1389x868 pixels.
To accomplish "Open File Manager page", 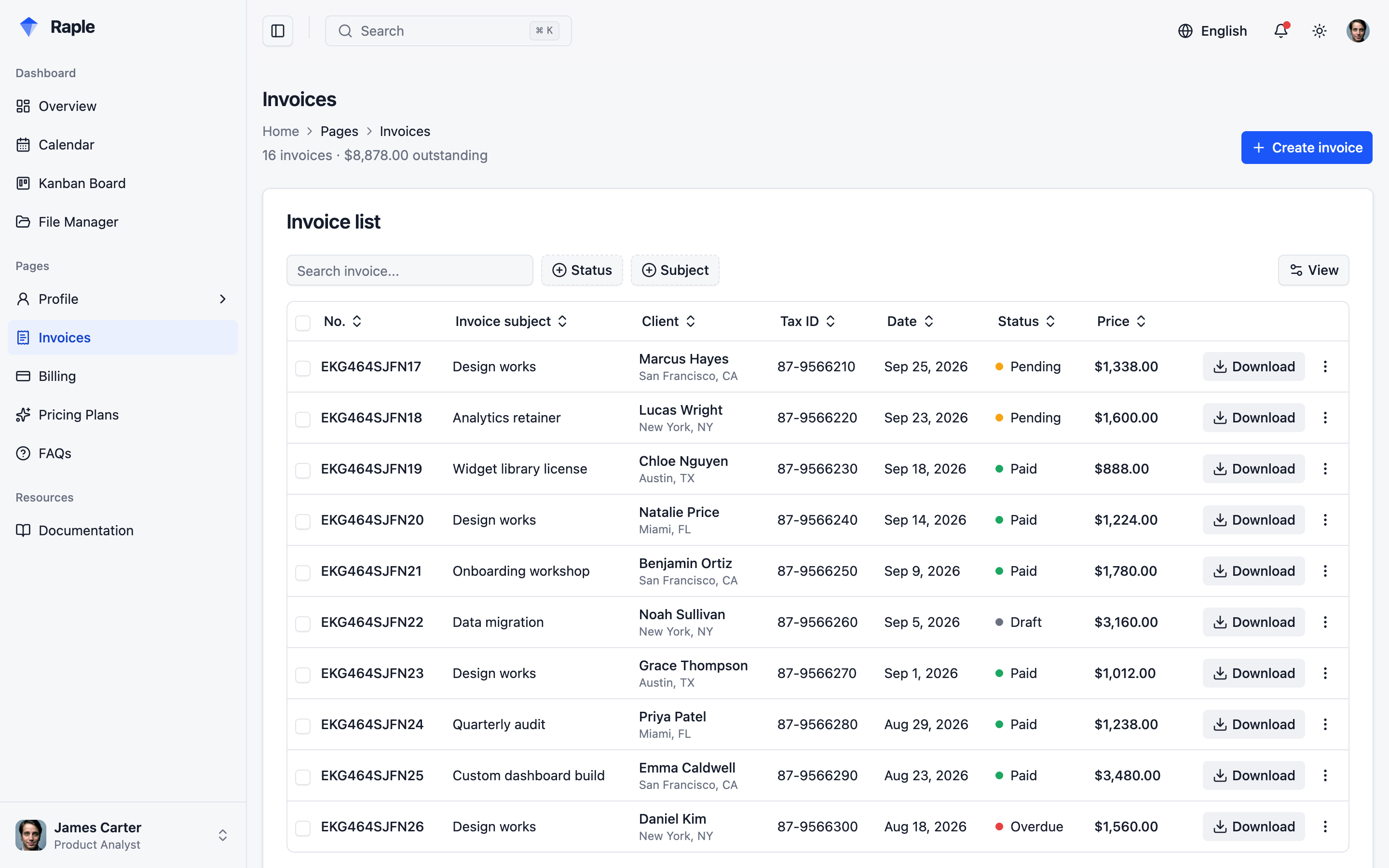I will click(123, 222).
